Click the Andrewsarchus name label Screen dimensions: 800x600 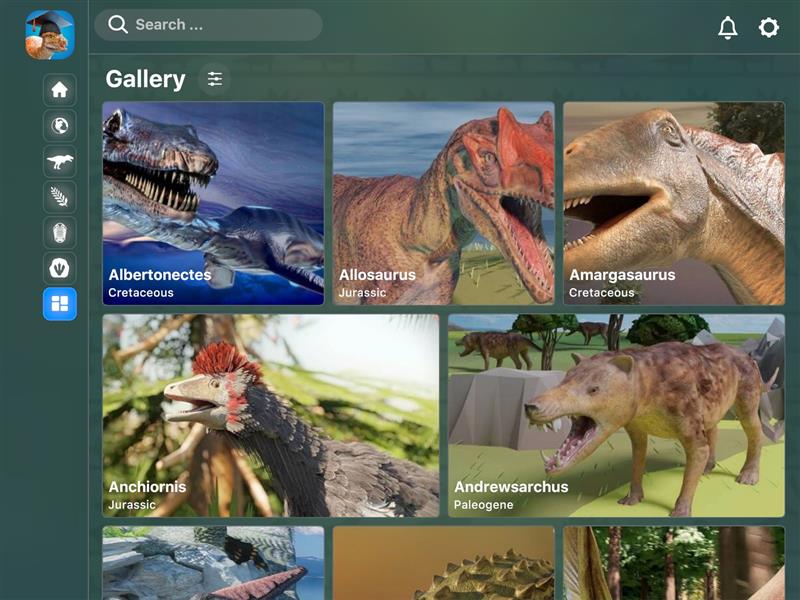[x=511, y=487]
